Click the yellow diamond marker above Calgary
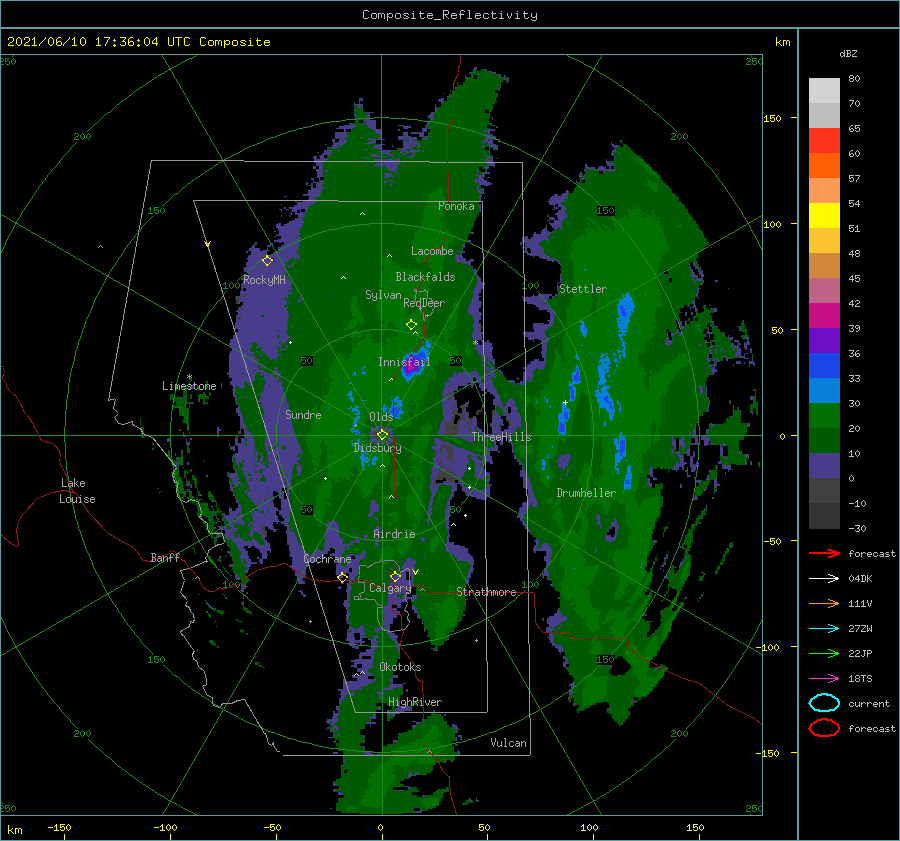This screenshot has width=900, height=841. pyautogui.click(x=395, y=576)
